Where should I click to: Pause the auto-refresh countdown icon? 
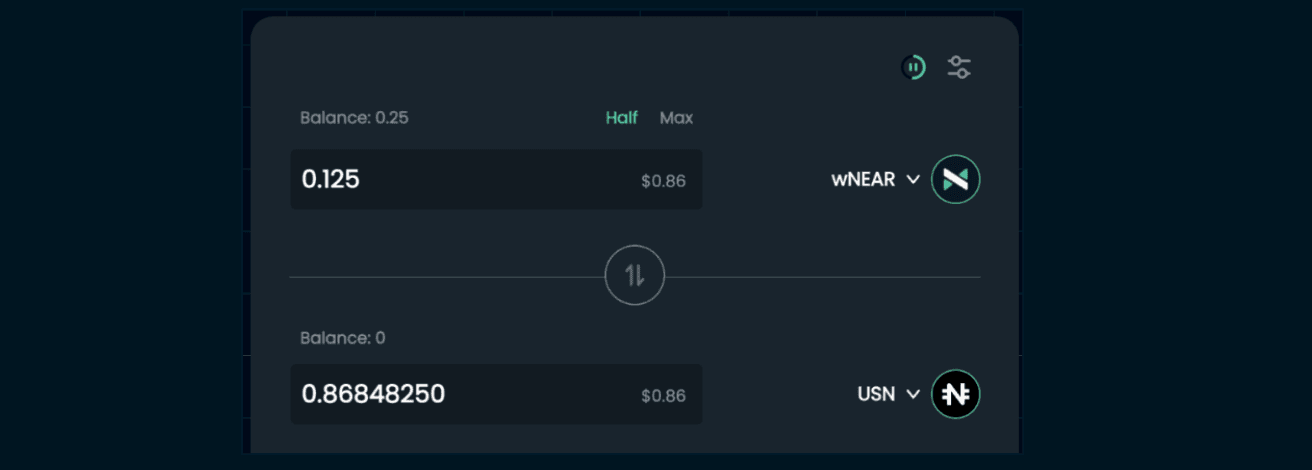(913, 68)
